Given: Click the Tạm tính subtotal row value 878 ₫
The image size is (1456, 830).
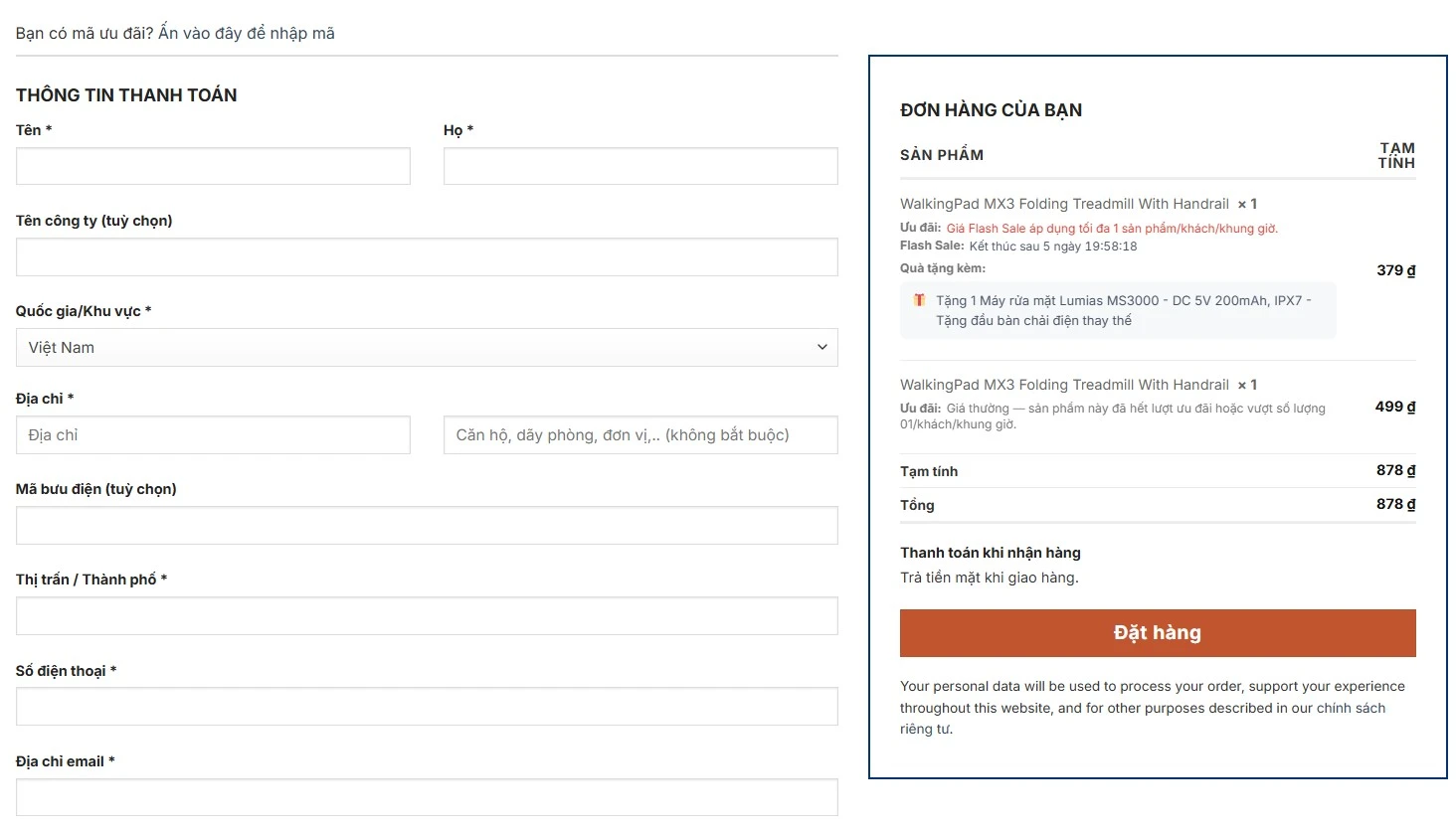Looking at the screenshot, I should (1396, 470).
